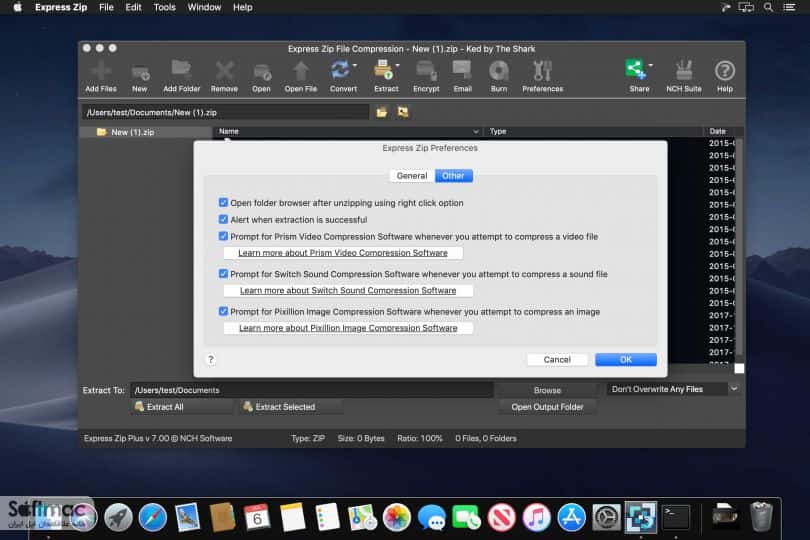Toggle Prompt for Prism Video Compression checkbox

[223, 236]
